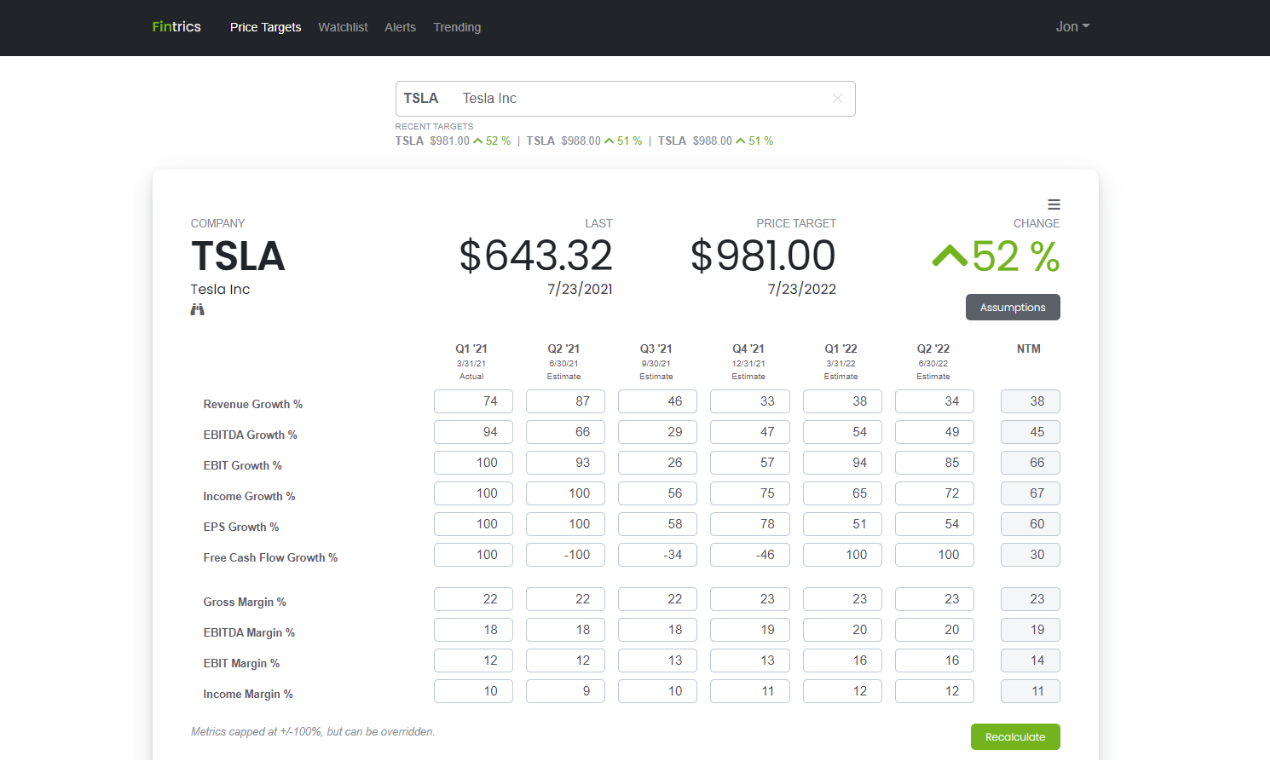Screen dimensions: 1270x760
Task: Navigate to the Watchlist section
Action: point(343,27)
